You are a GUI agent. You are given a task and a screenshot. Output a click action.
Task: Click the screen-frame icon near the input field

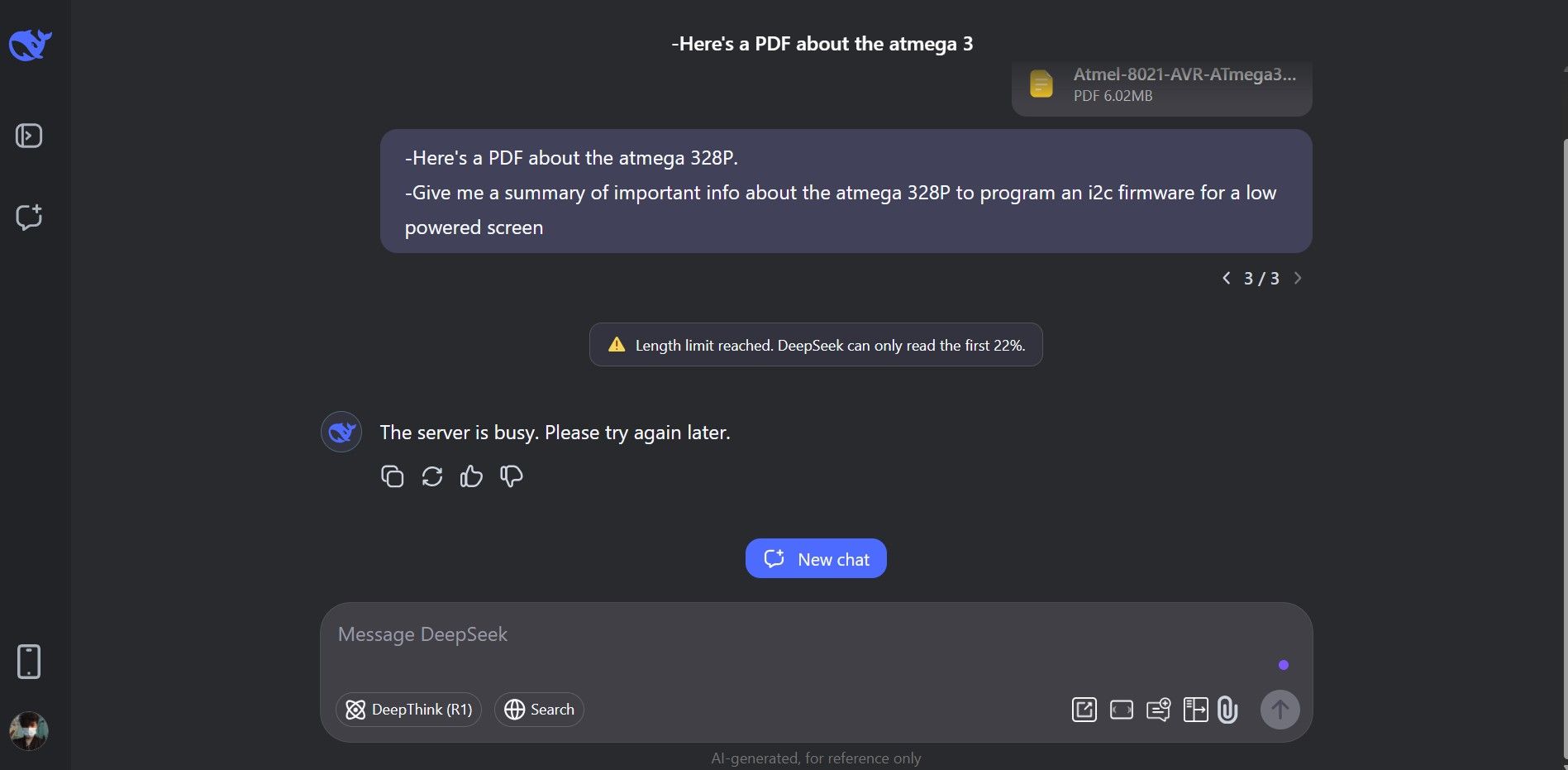1121,710
